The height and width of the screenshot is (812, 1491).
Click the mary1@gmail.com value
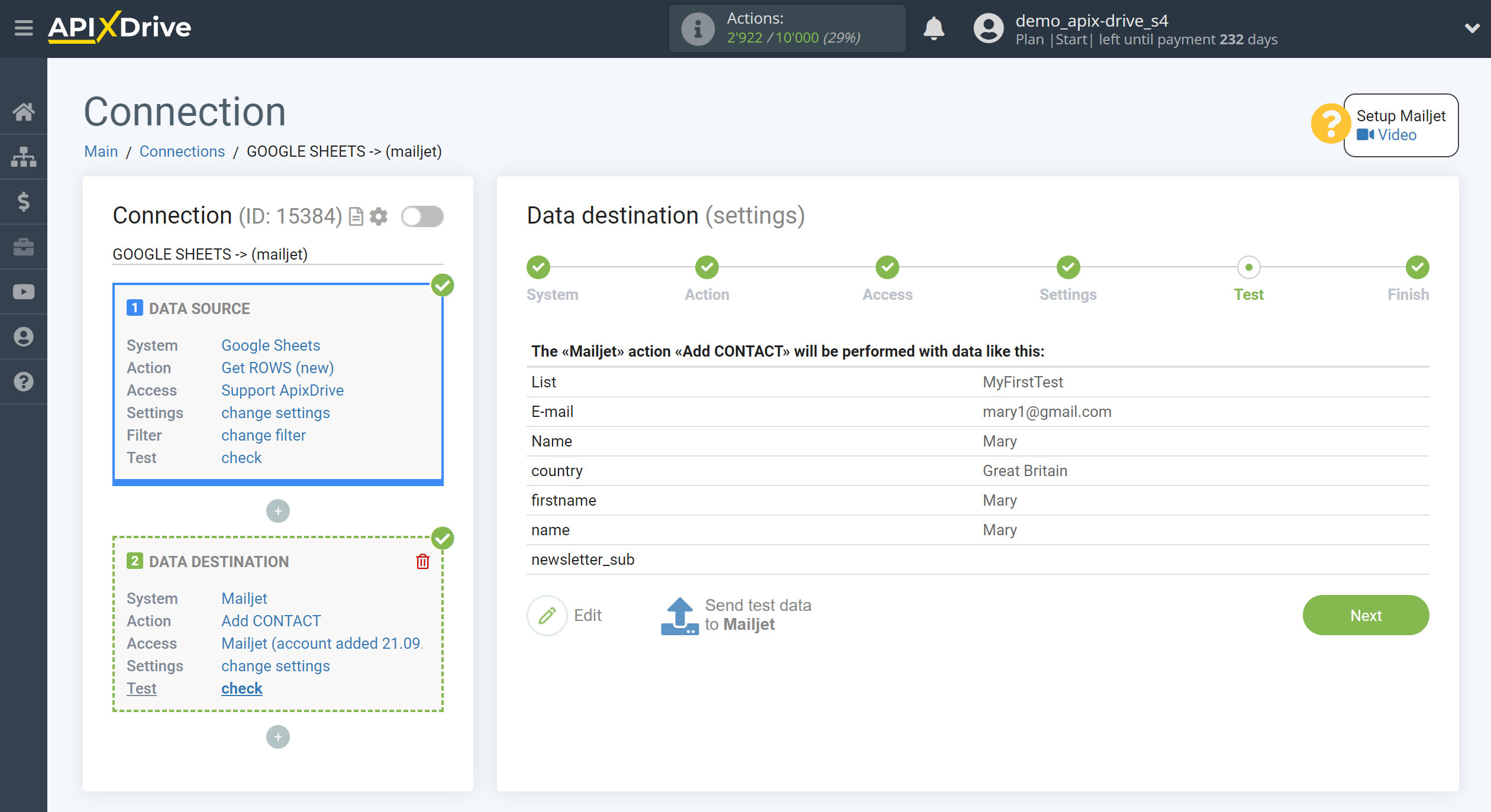coord(1047,412)
